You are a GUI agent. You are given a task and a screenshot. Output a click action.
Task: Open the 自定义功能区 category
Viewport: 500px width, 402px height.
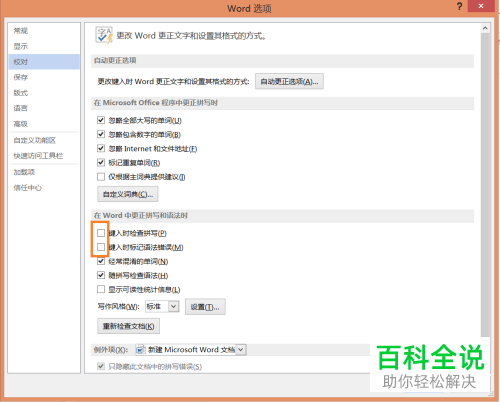click(x=44, y=140)
